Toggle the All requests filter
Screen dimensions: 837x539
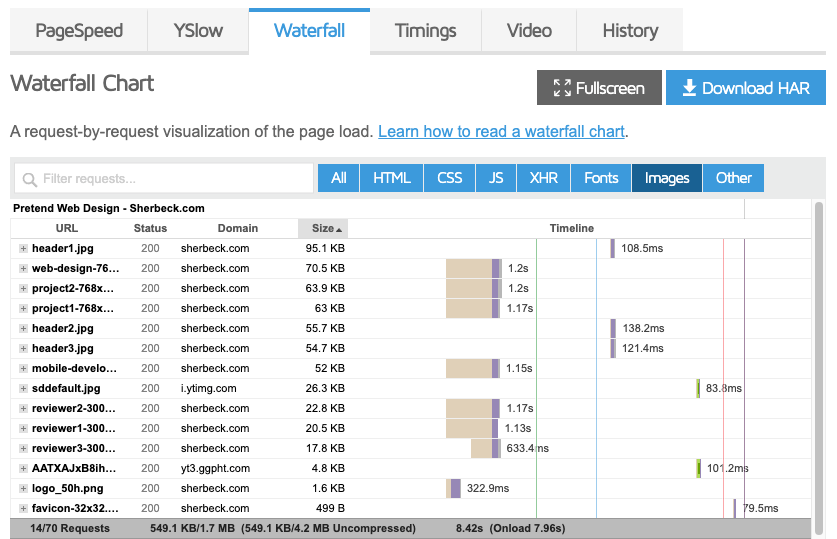[338, 178]
